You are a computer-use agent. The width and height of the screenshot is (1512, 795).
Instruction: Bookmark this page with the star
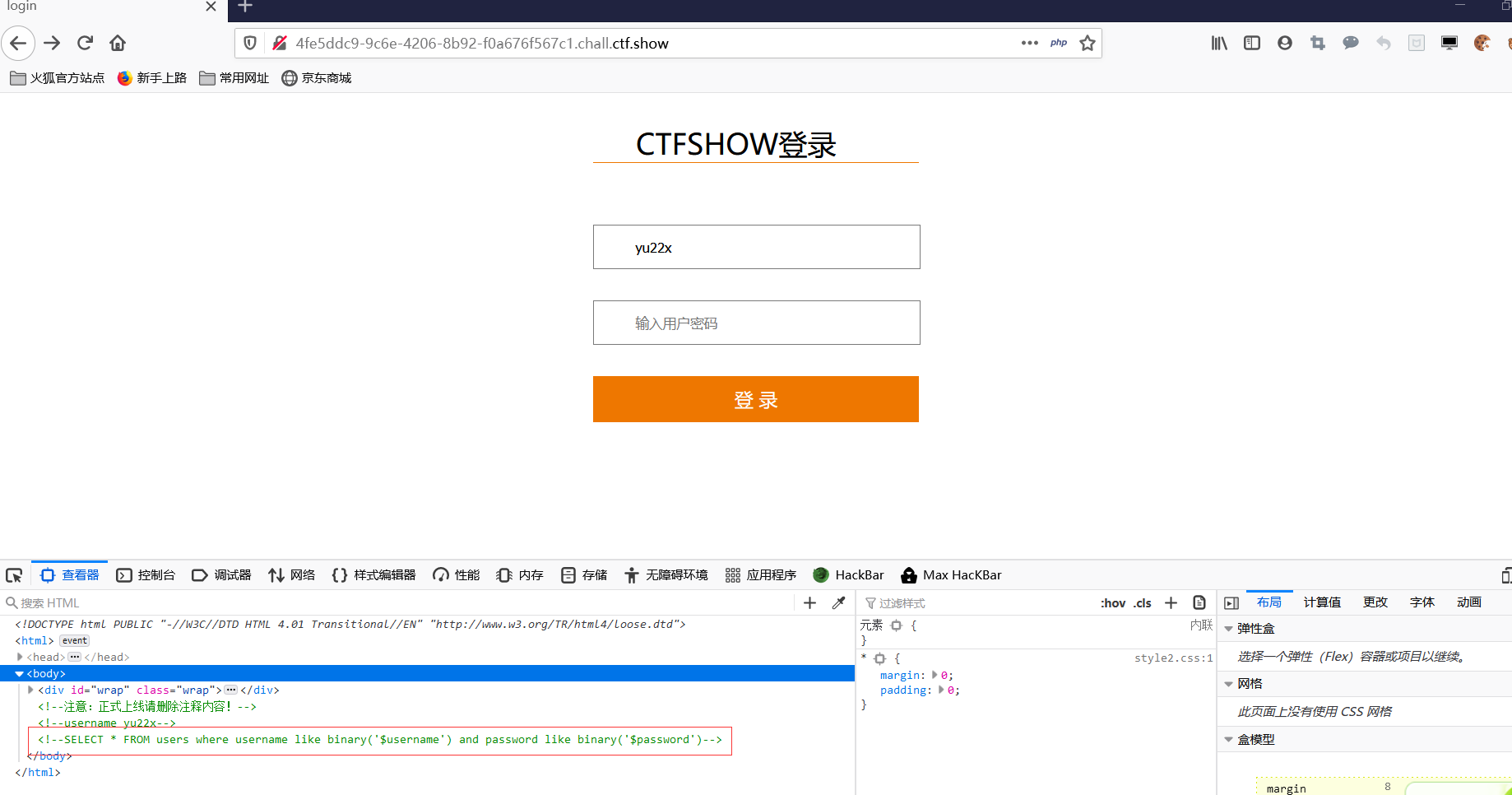point(1088,43)
